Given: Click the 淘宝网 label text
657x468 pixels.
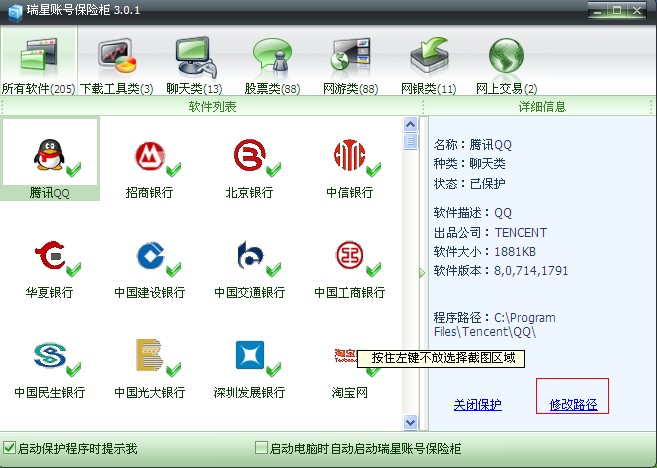Looking at the screenshot, I should (x=349, y=392).
